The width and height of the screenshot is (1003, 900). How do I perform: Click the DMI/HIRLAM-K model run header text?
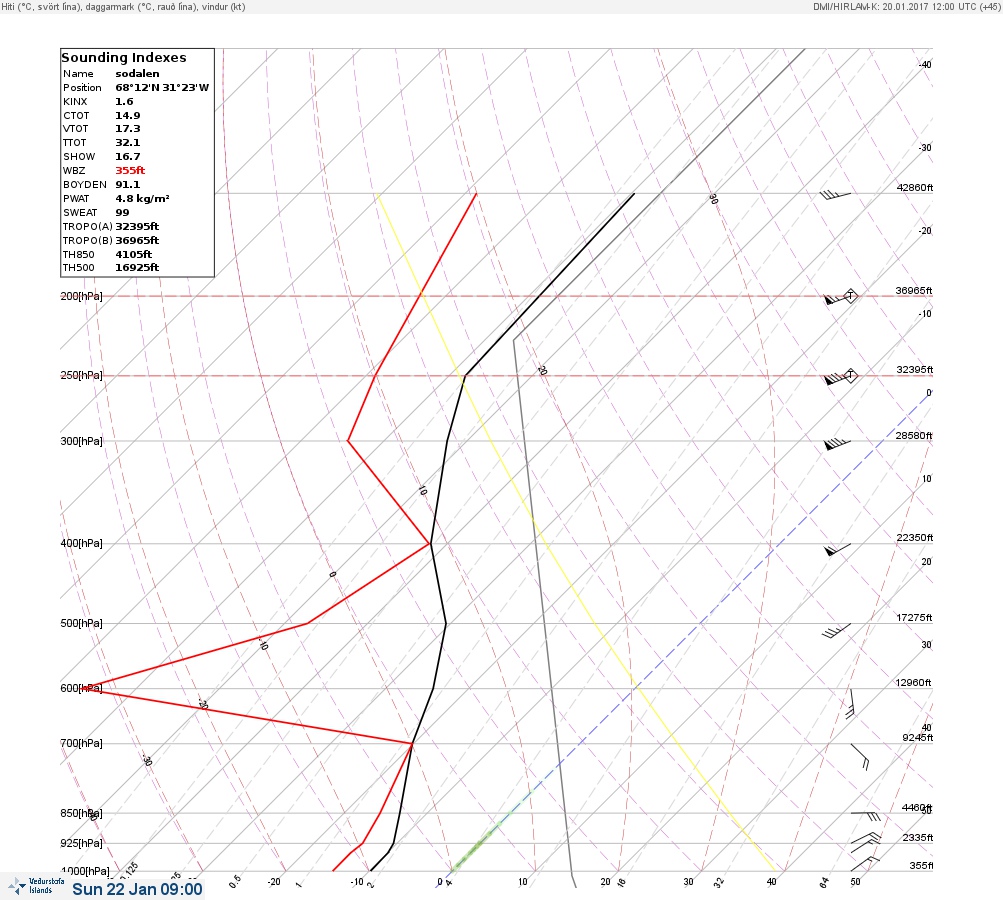(x=906, y=6)
